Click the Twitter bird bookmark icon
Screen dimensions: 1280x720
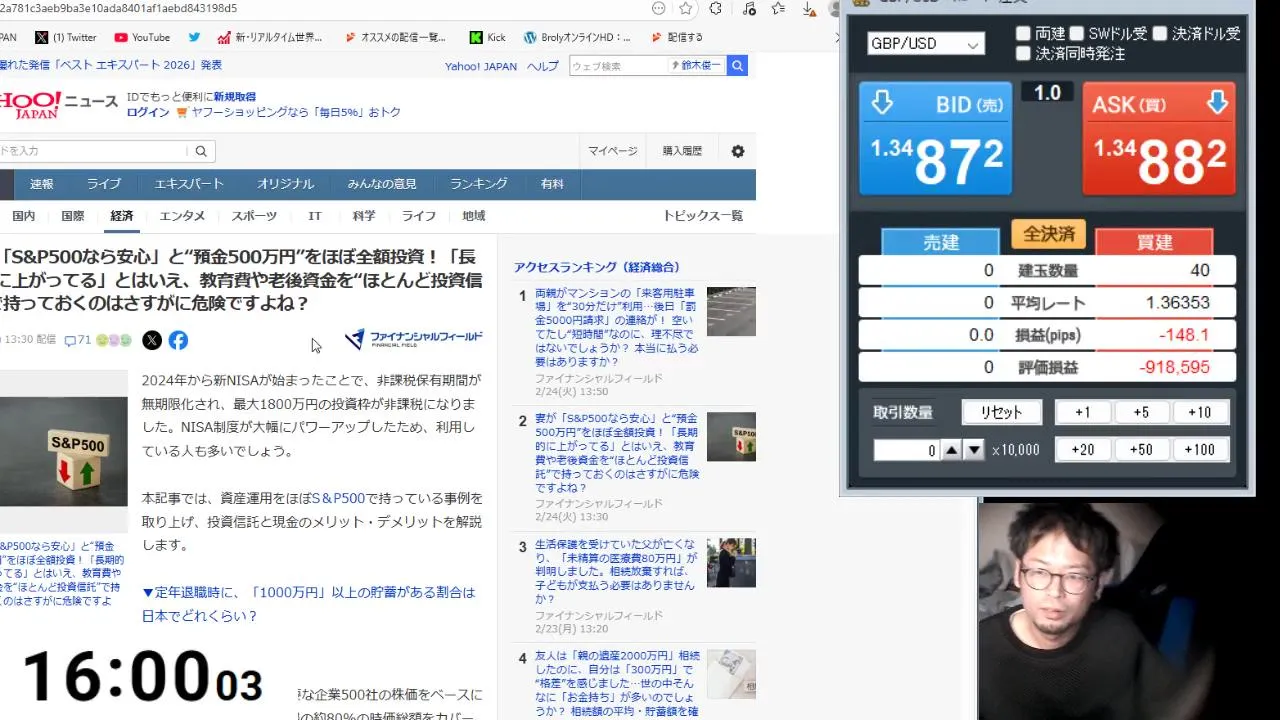(194, 37)
